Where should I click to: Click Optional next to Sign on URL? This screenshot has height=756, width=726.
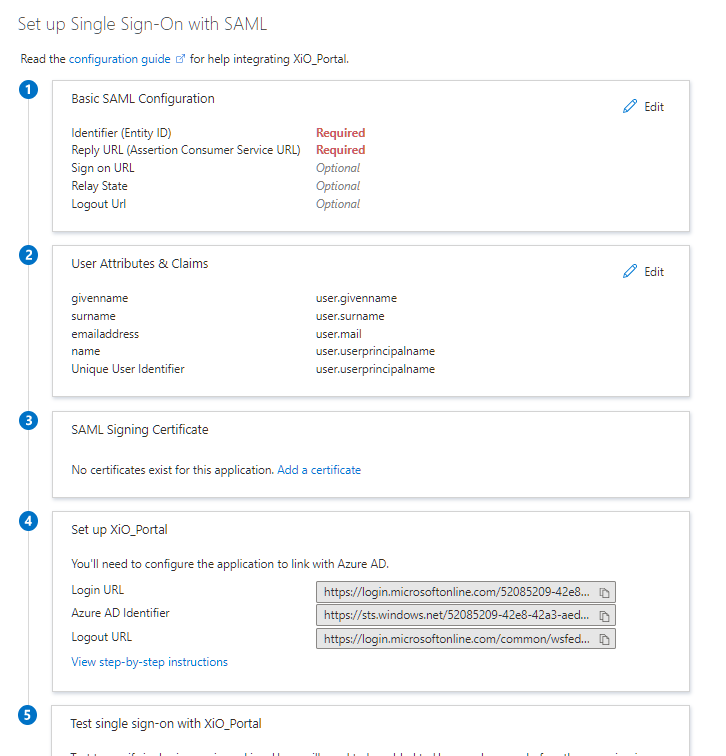coord(338,168)
